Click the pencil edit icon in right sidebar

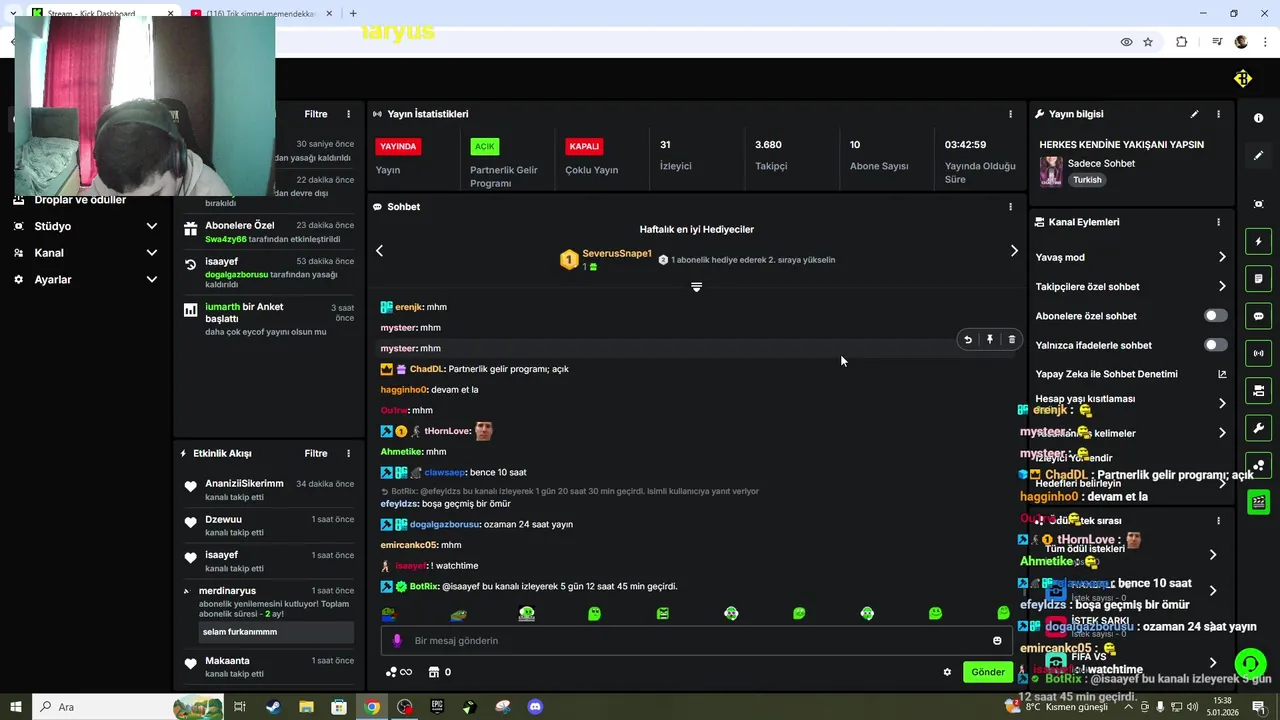(x=1258, y=156)
